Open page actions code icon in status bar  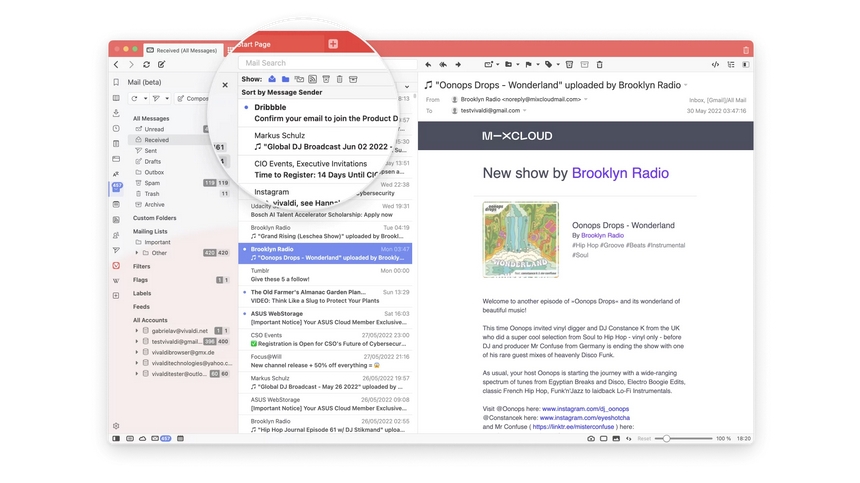click(629, 439)
